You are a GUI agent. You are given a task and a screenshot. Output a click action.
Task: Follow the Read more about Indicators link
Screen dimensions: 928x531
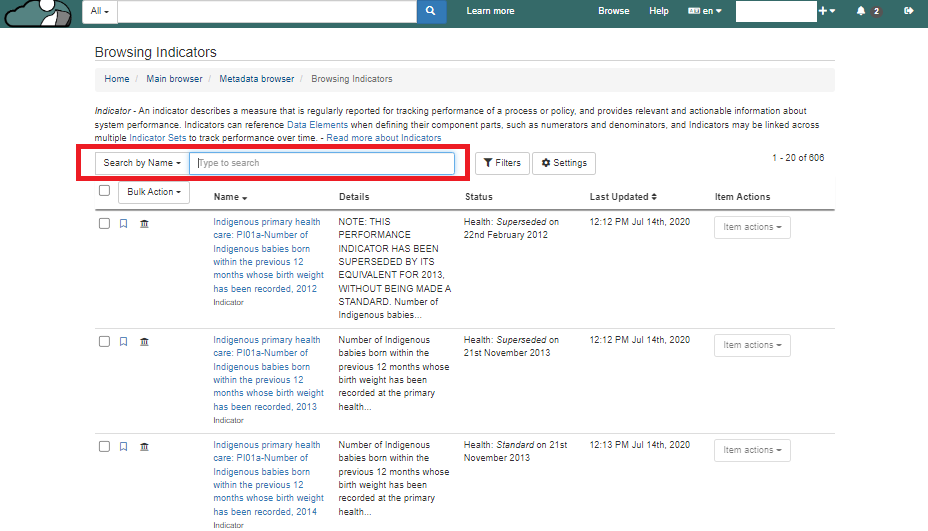coord(383,138)
